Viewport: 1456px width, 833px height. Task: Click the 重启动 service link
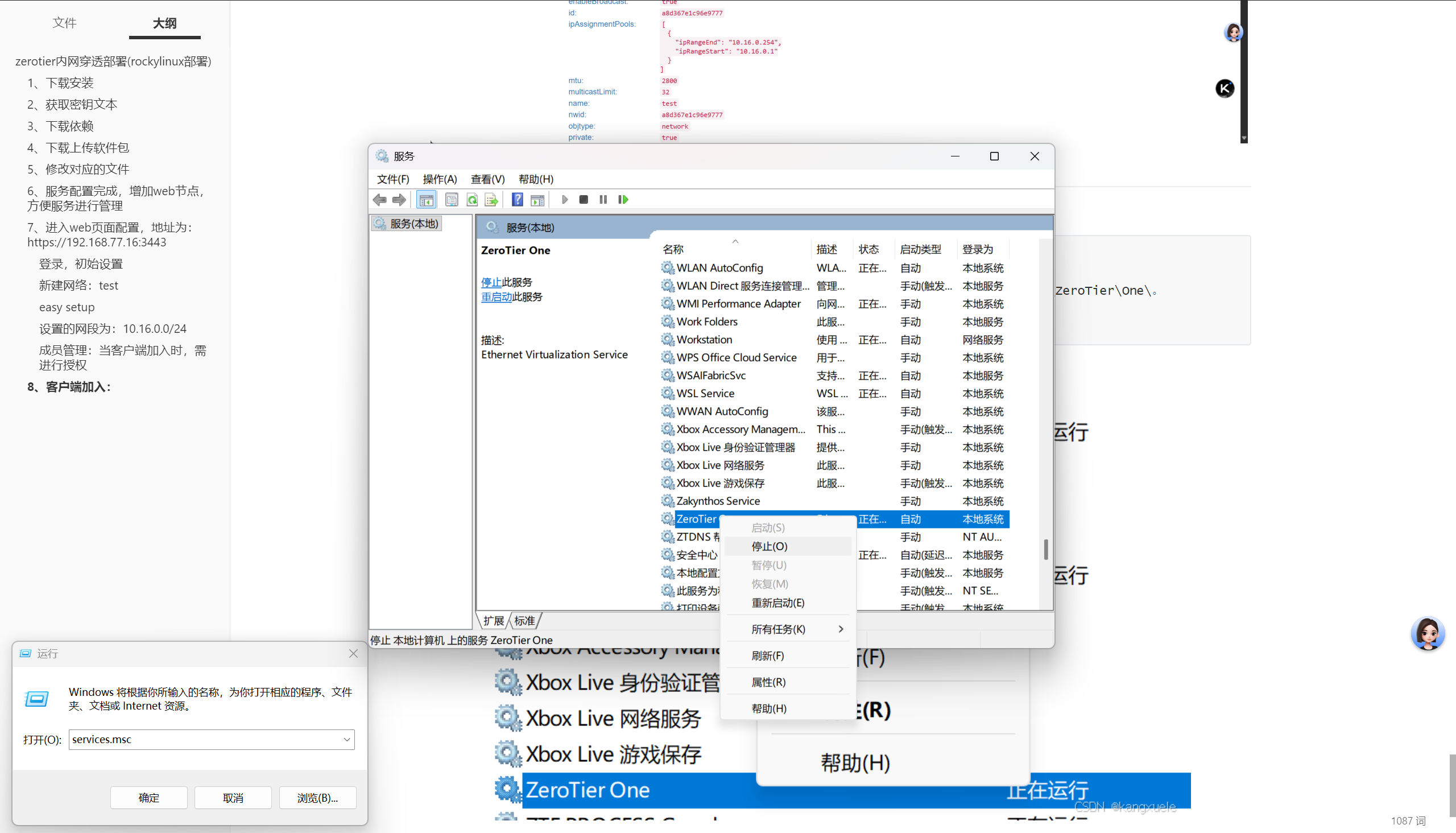pos(496,297)
